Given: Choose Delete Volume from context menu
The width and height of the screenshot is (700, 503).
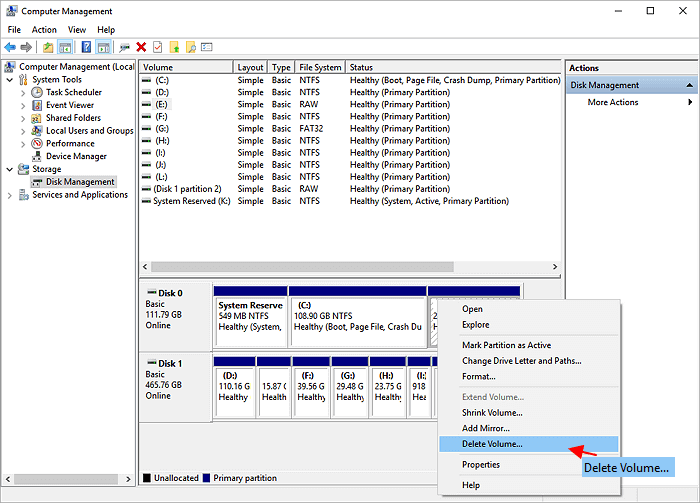Looking at the screenshot, I should pyautogui.click(x=492, y=443).
